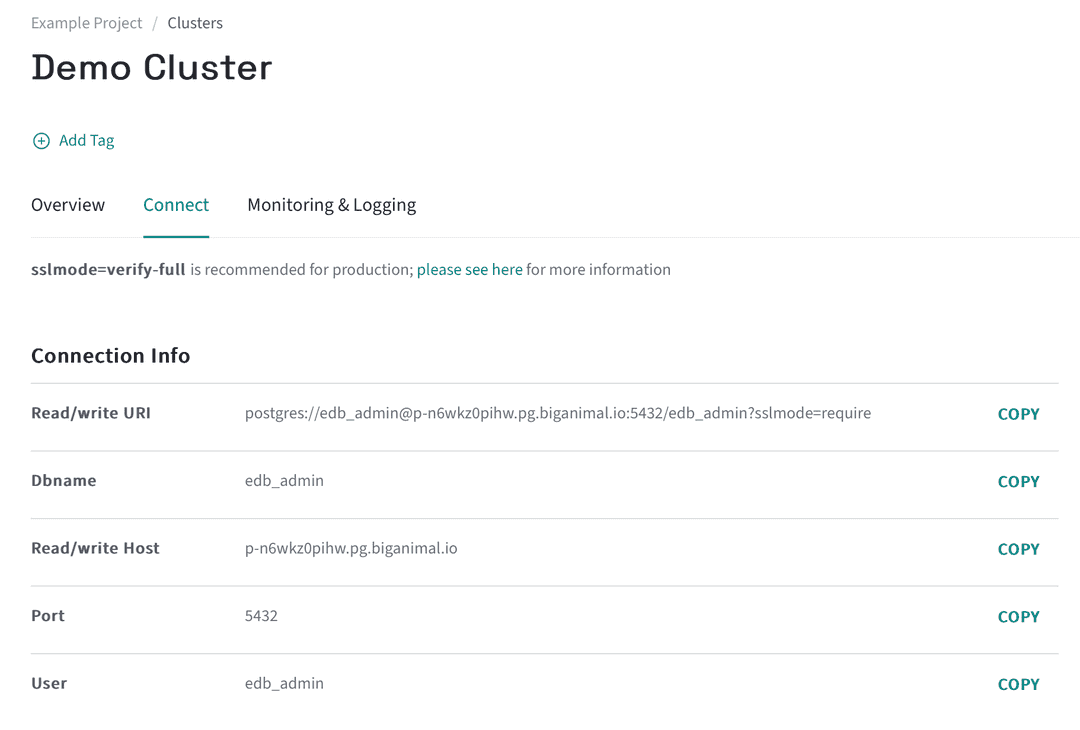1080x730 pixels.
Task: Select the edb_admin User value
Action: tap(284, 683)
